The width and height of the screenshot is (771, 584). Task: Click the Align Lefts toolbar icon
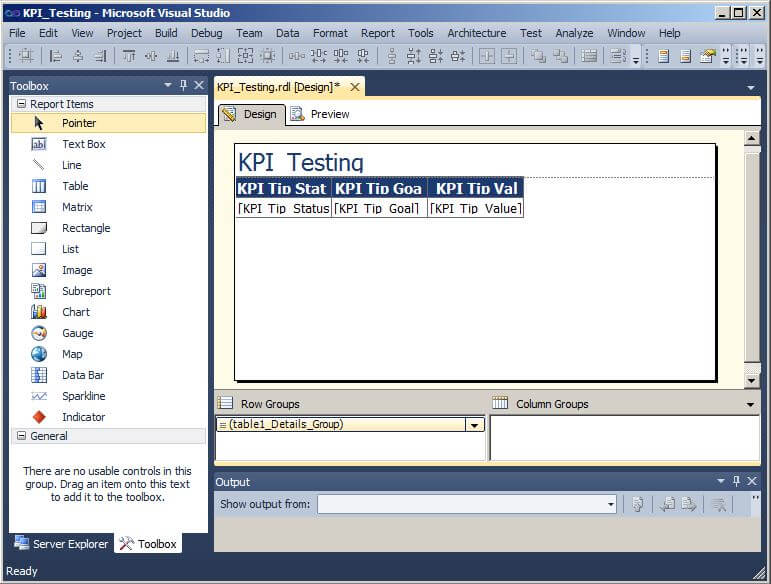tap(56, 56)
